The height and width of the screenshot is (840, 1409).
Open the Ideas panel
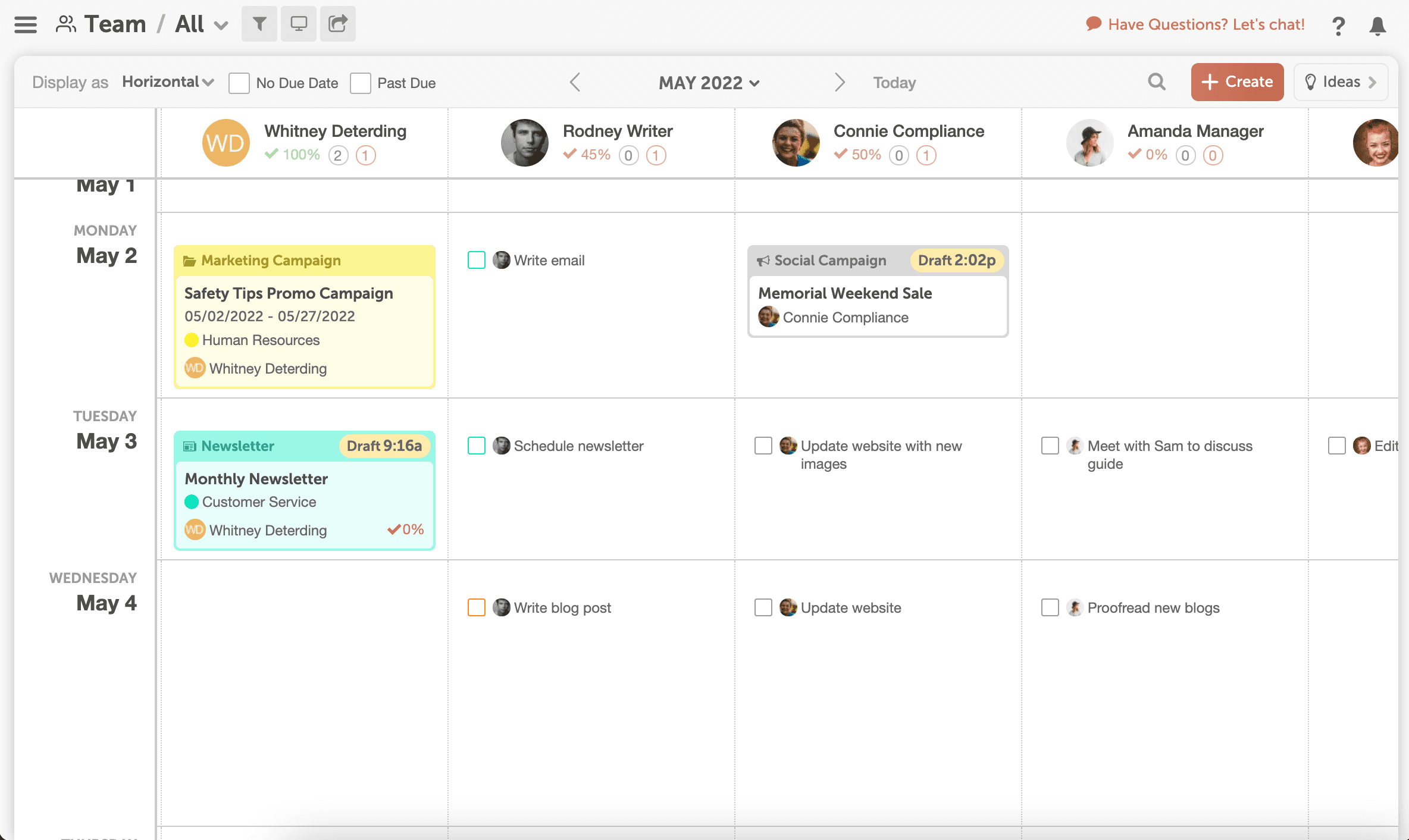pos(1341,82)
